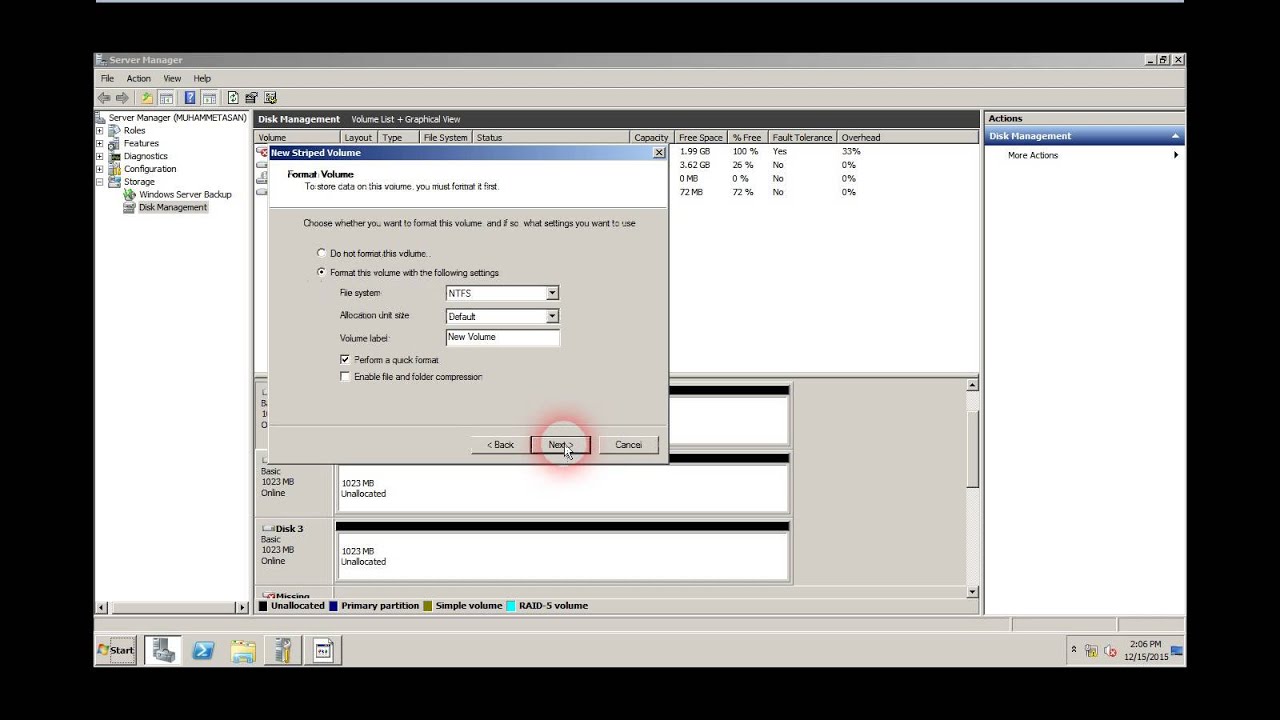Click the Back arrow in the toolbar

pos(103,98)
